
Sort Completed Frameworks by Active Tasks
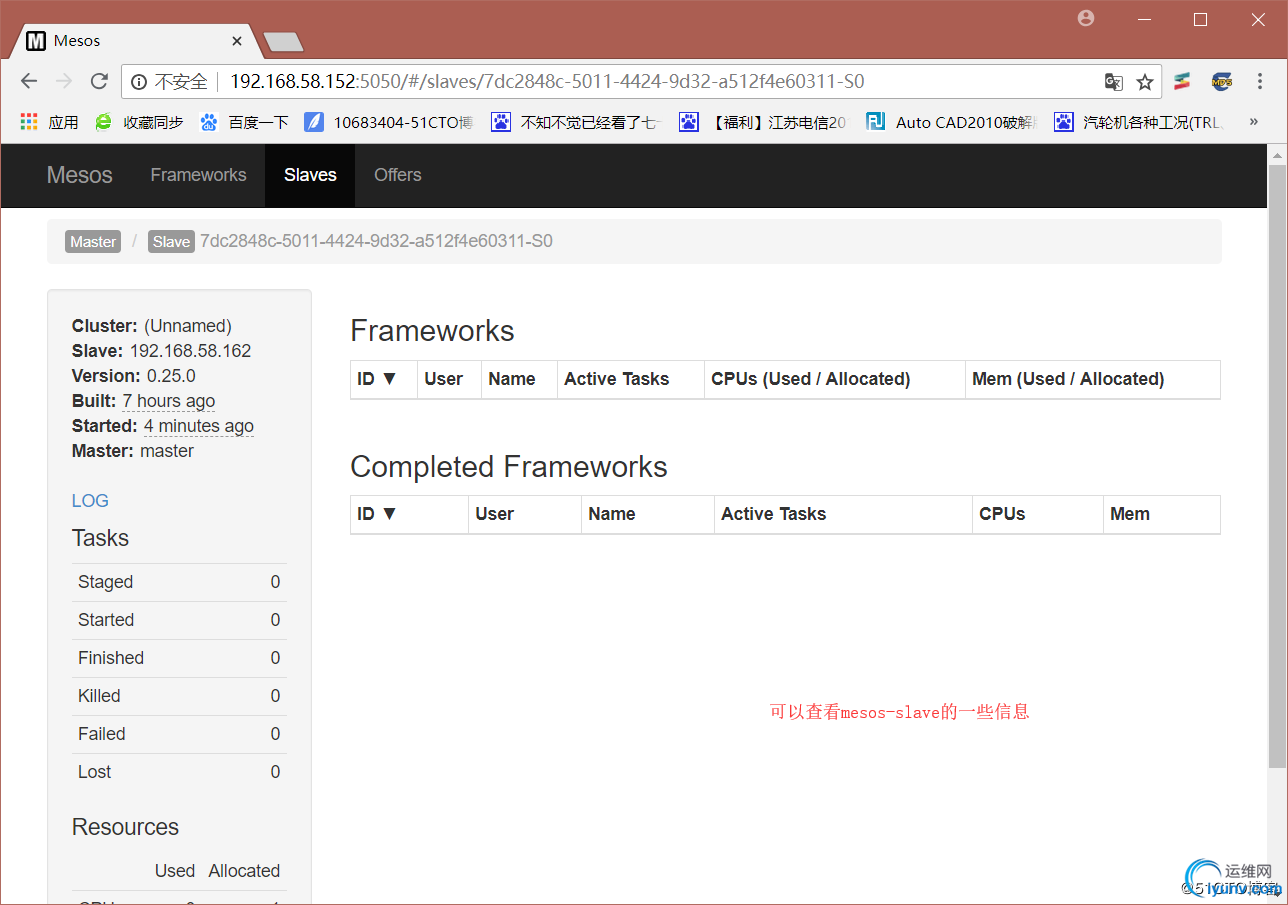pyautogui.click(x=843, y=514)
